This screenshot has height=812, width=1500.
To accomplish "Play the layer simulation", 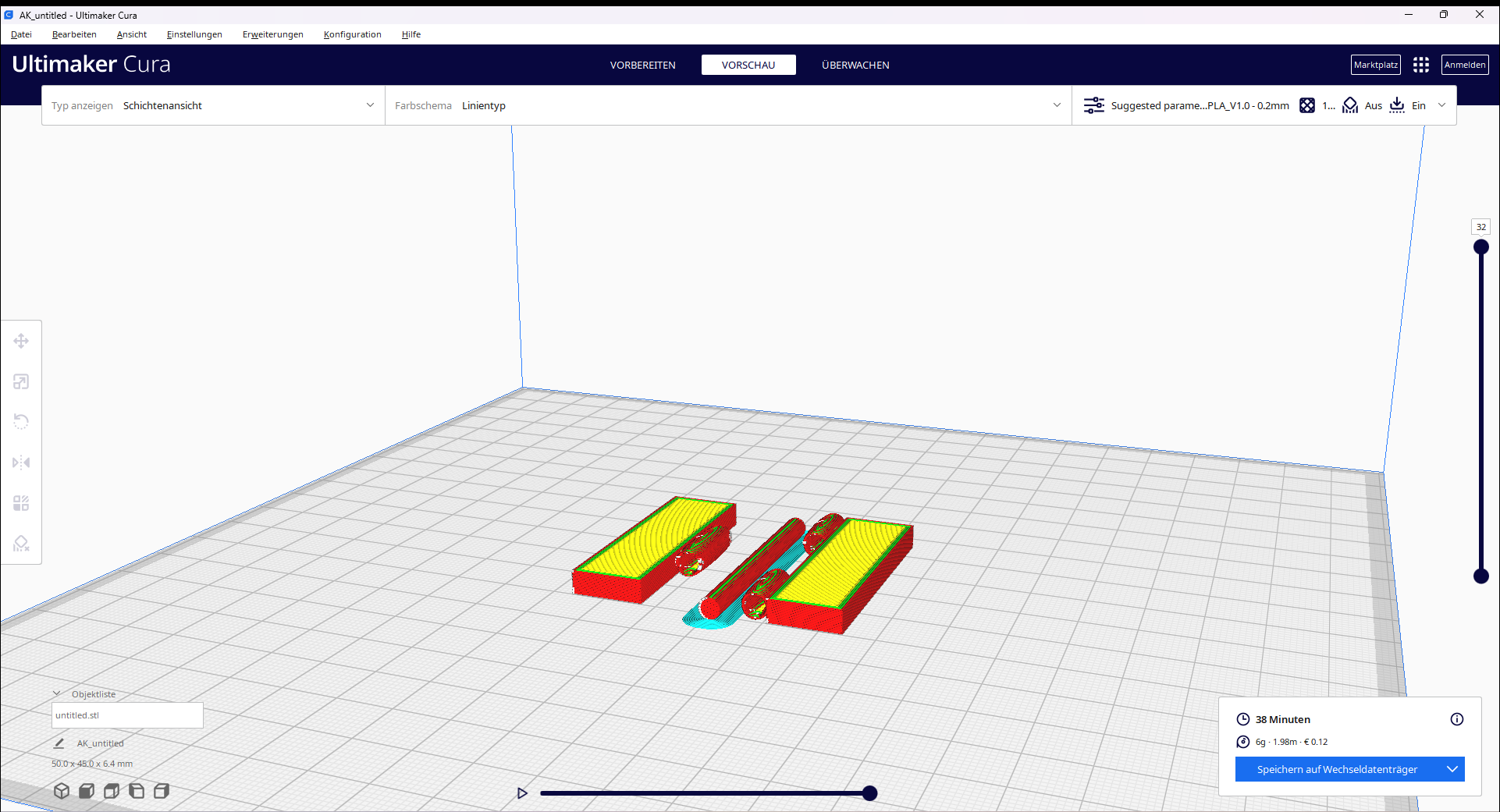I will pos(522,793).
